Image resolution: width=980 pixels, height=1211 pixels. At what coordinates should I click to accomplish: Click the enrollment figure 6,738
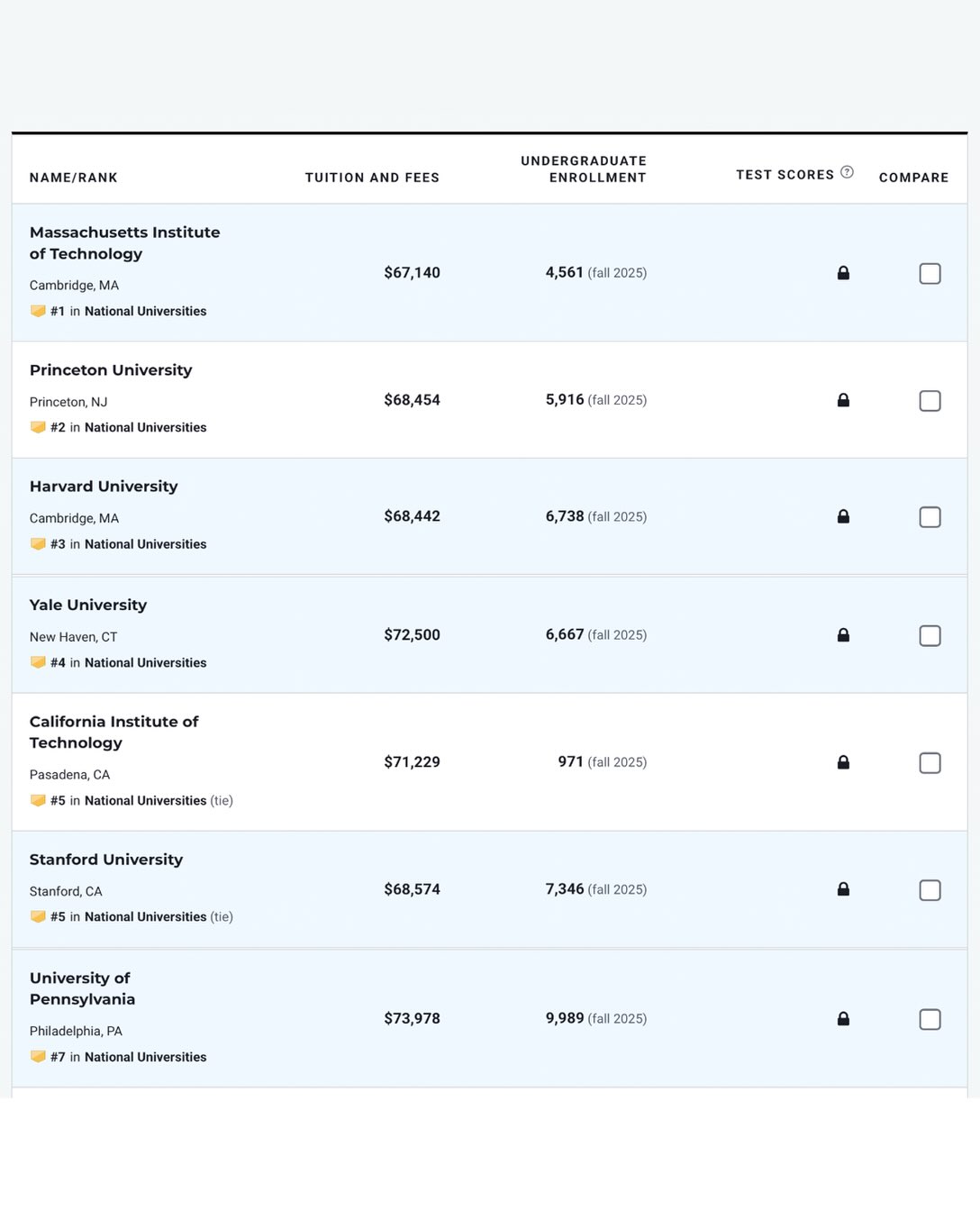[565, 516]
